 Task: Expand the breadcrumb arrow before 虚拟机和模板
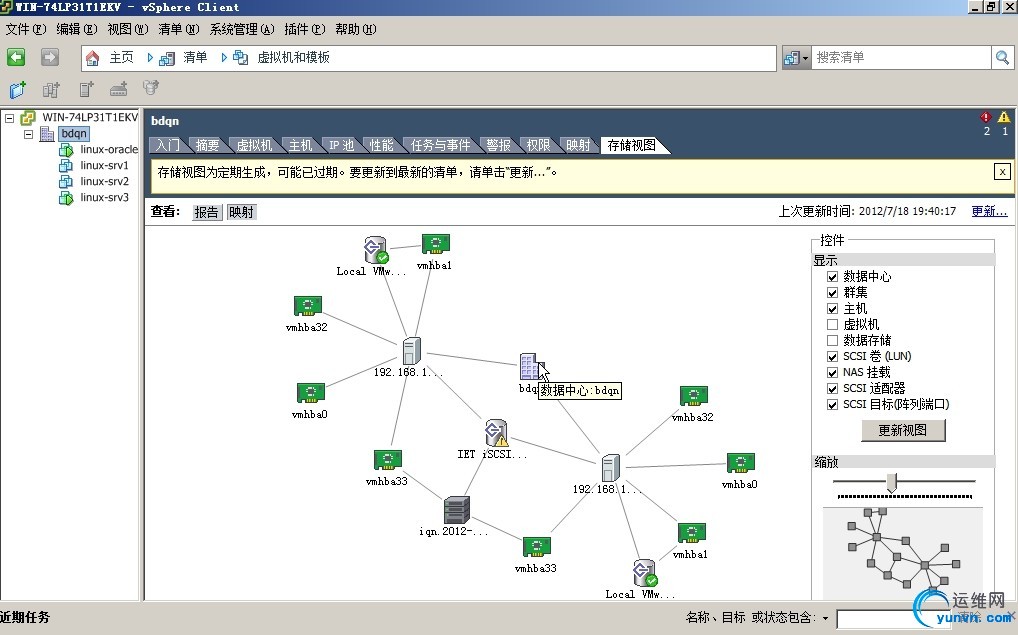224,58
